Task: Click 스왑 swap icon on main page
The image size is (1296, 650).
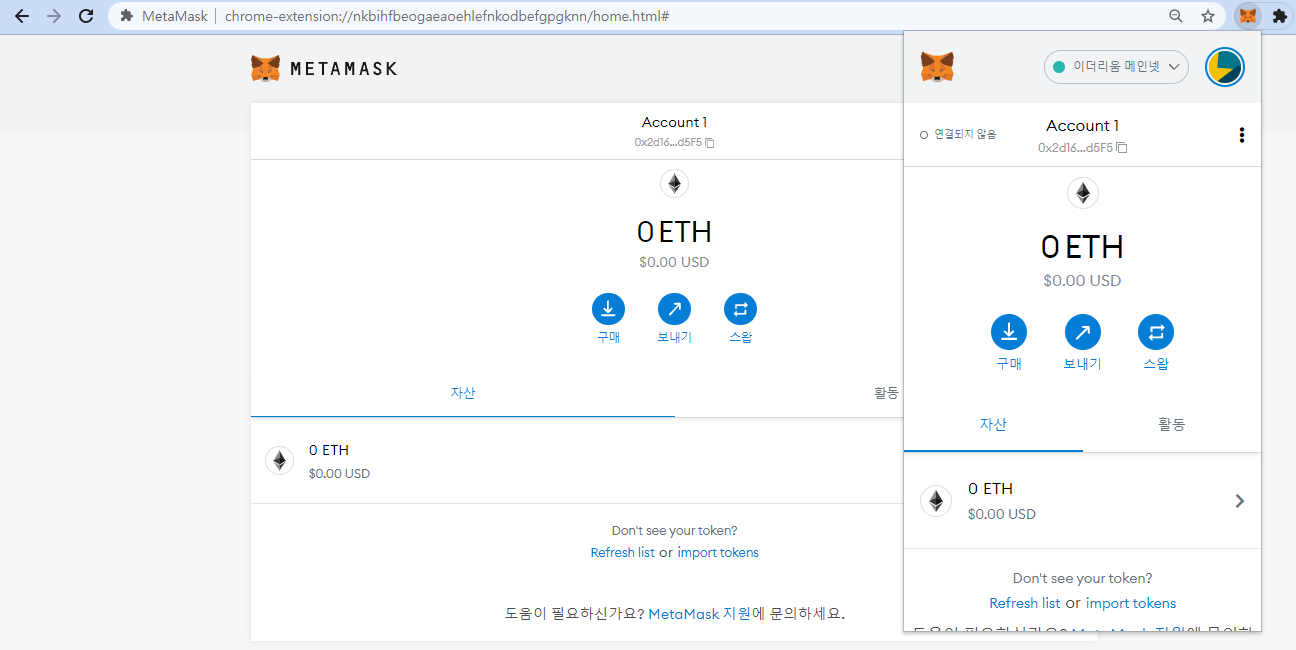Action: 740,309
